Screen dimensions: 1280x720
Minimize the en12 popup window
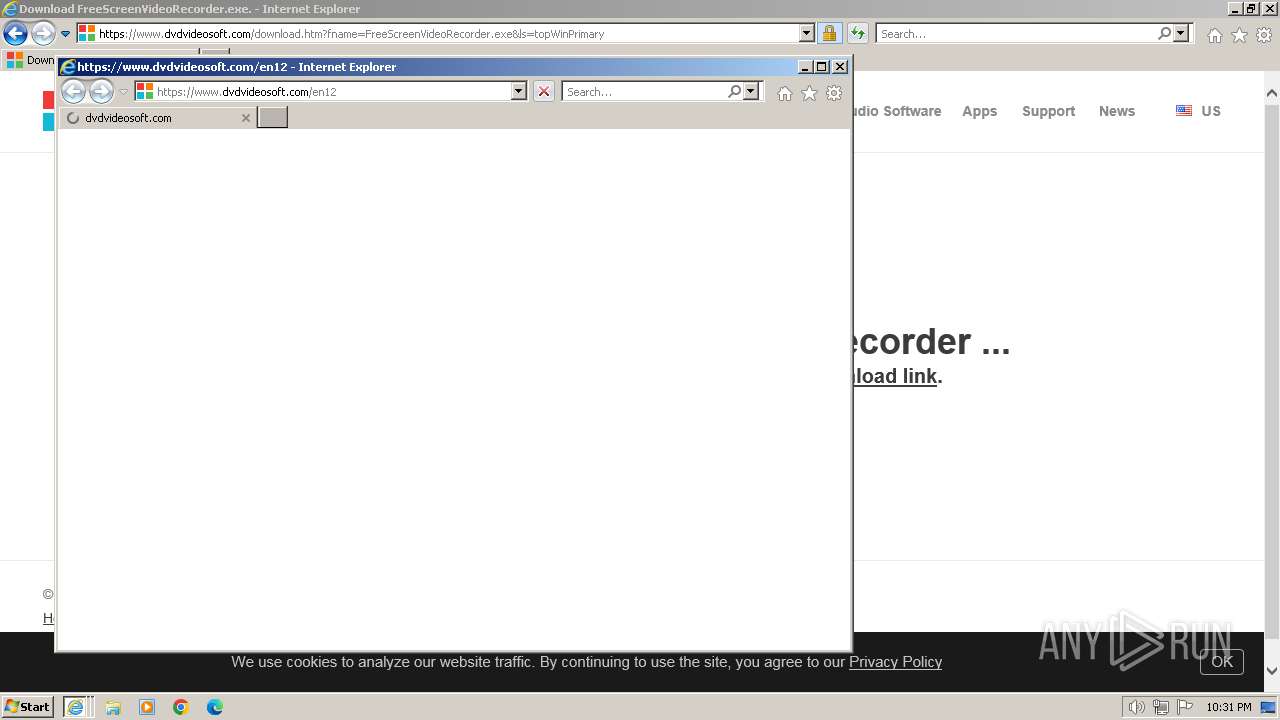click(x=805, y=67)
